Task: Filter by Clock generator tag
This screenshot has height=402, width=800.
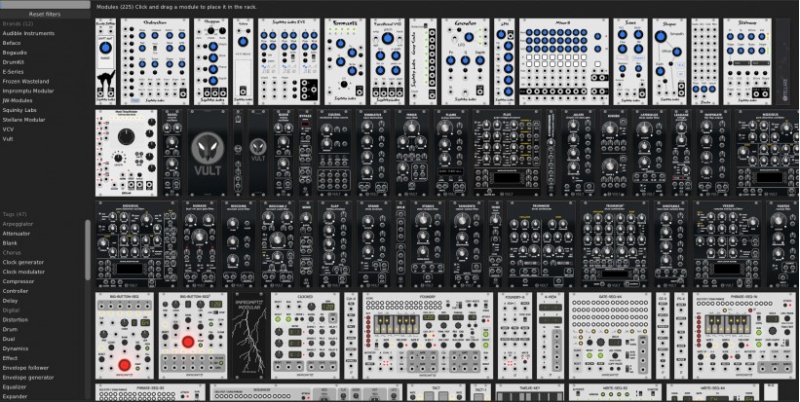Action: point(23,262)
